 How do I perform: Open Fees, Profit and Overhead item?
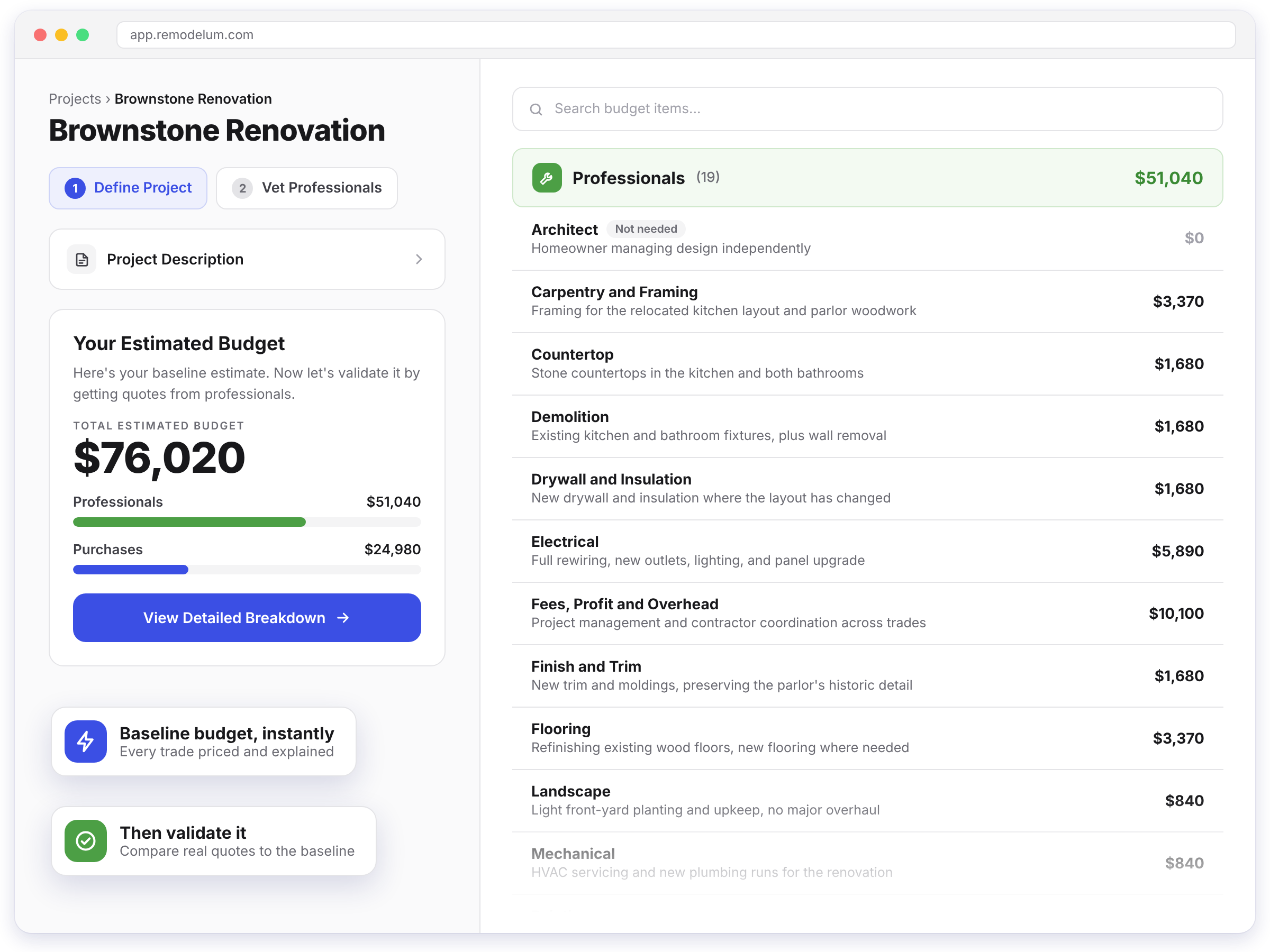point(867,614)
